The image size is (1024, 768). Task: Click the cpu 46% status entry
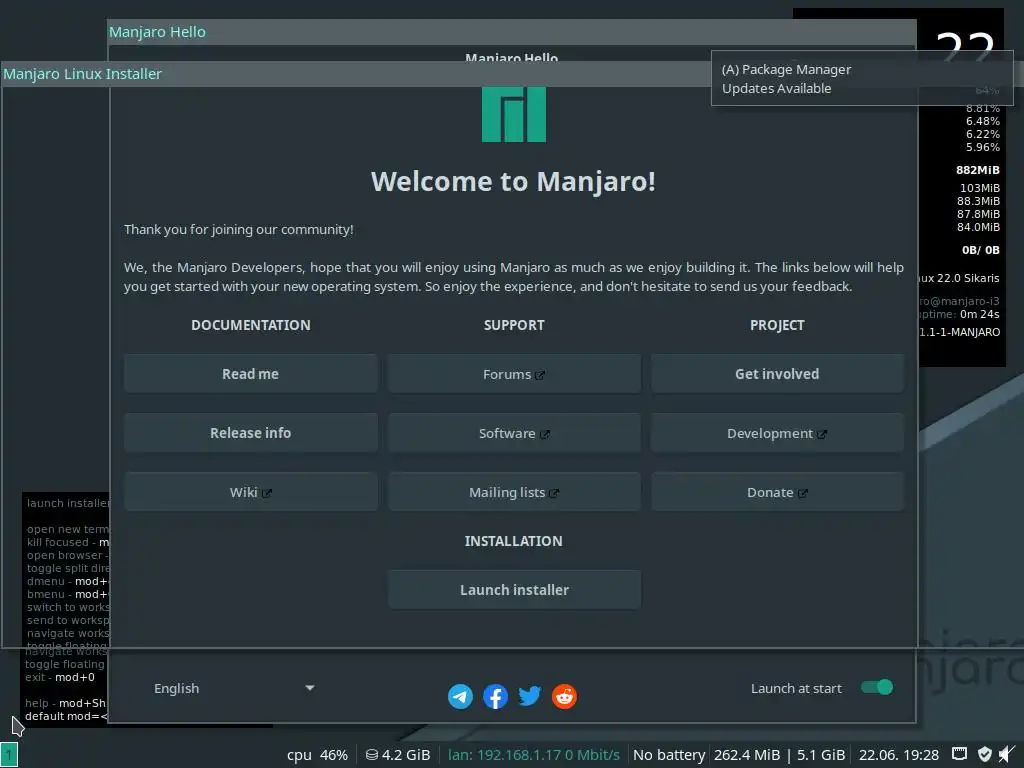pos(317,755)
